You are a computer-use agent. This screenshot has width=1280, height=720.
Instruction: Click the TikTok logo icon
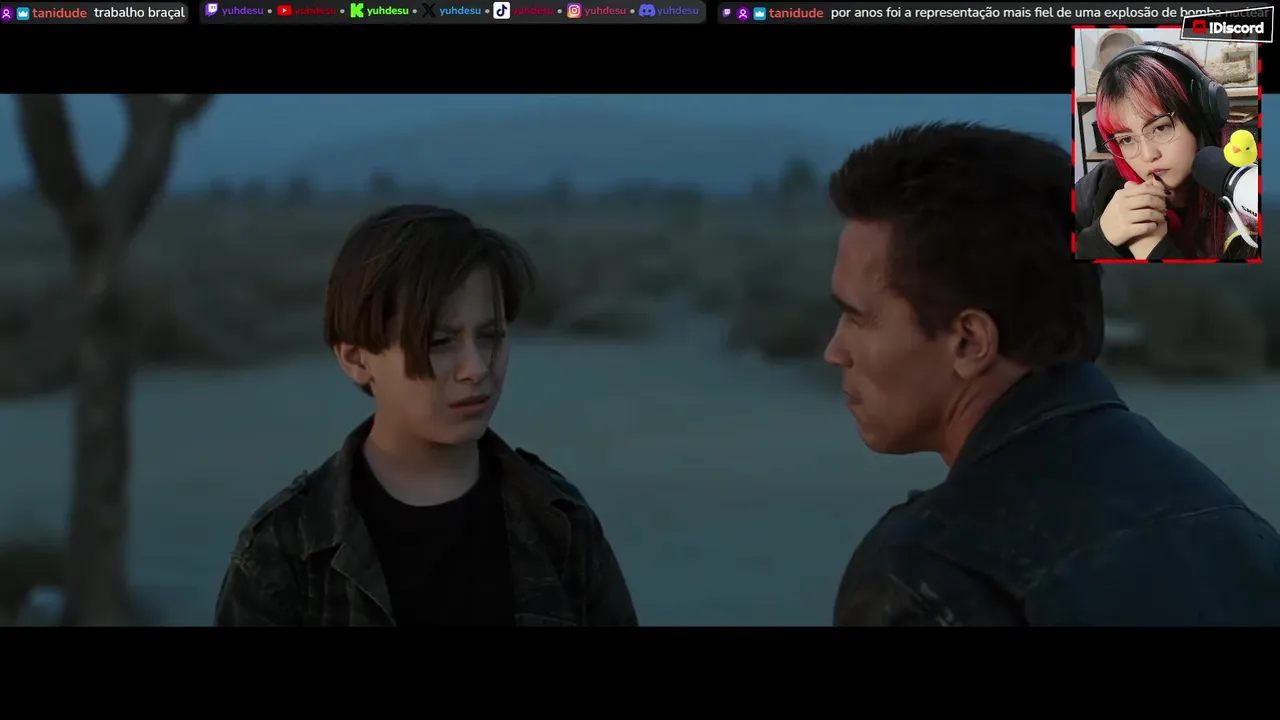pyautogui.click(x=501, y=11)
